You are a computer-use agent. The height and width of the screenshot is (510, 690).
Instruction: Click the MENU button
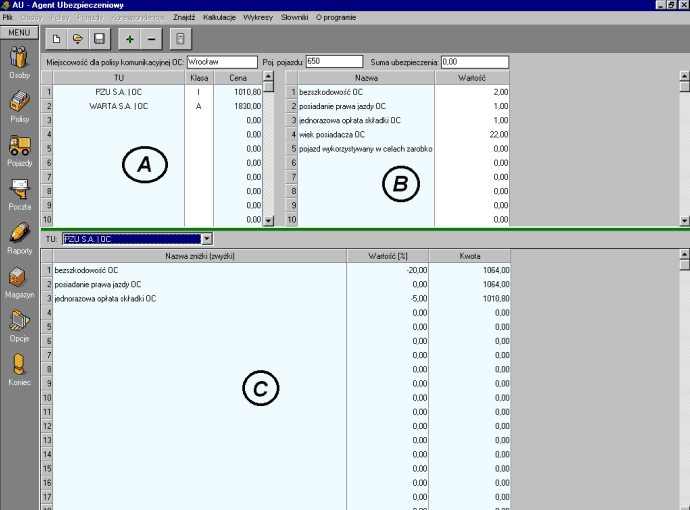click(x=19, y=33)
